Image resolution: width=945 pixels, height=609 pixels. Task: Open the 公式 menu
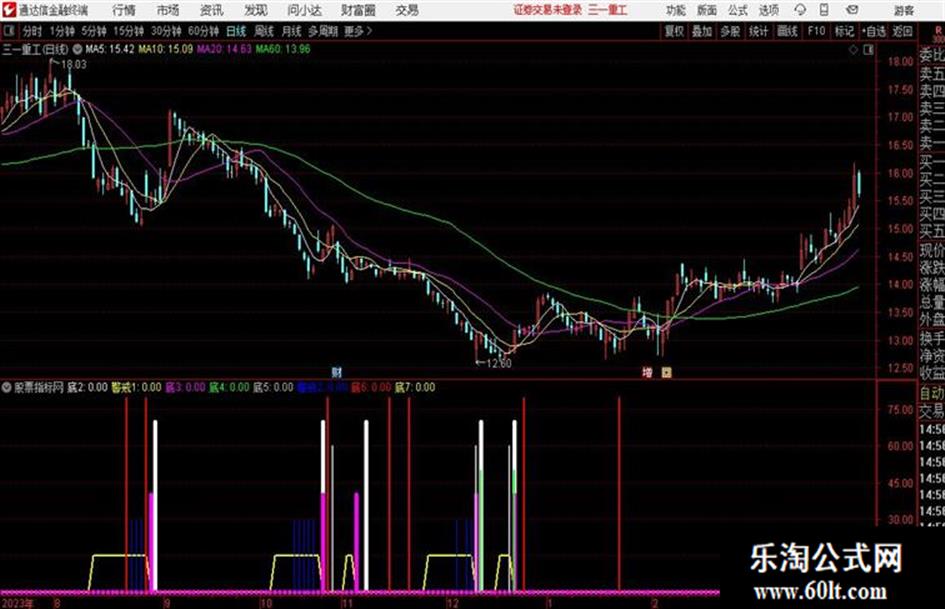(x=738, y=10)
